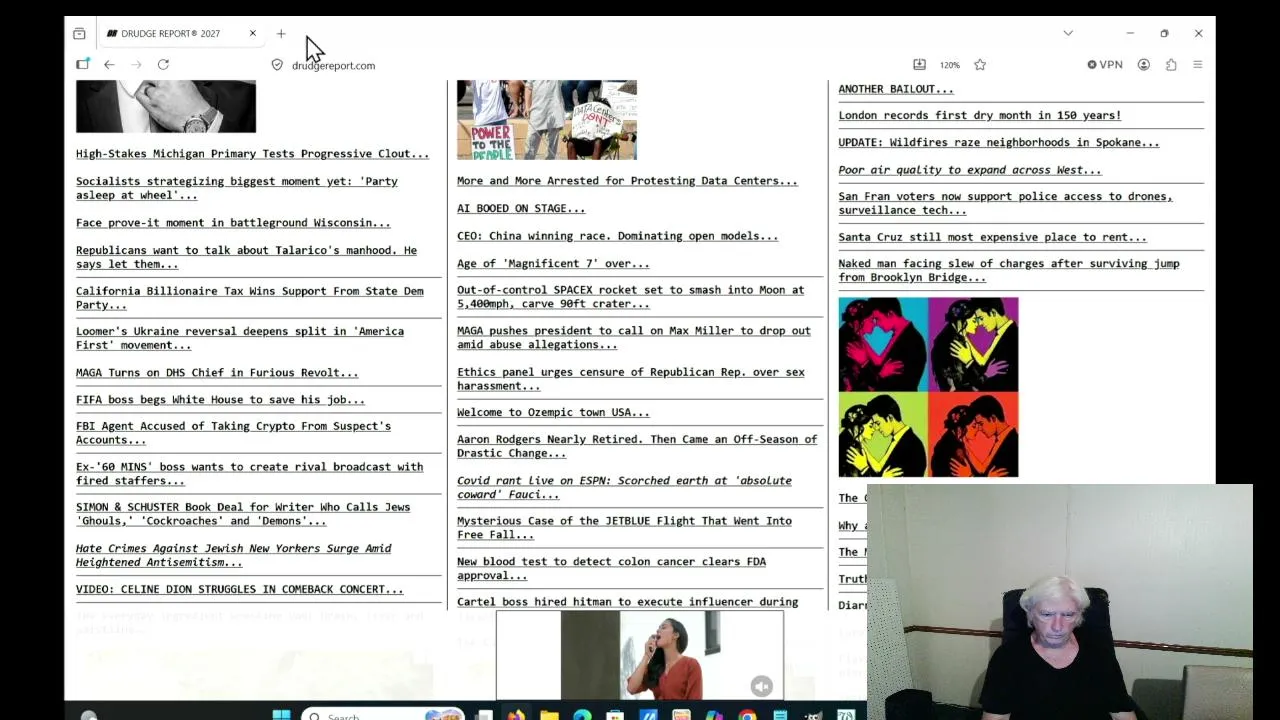Unmute the video ad speaker icon
The width and height of the screenshot is (1280, 720).
tap(762, 686)
